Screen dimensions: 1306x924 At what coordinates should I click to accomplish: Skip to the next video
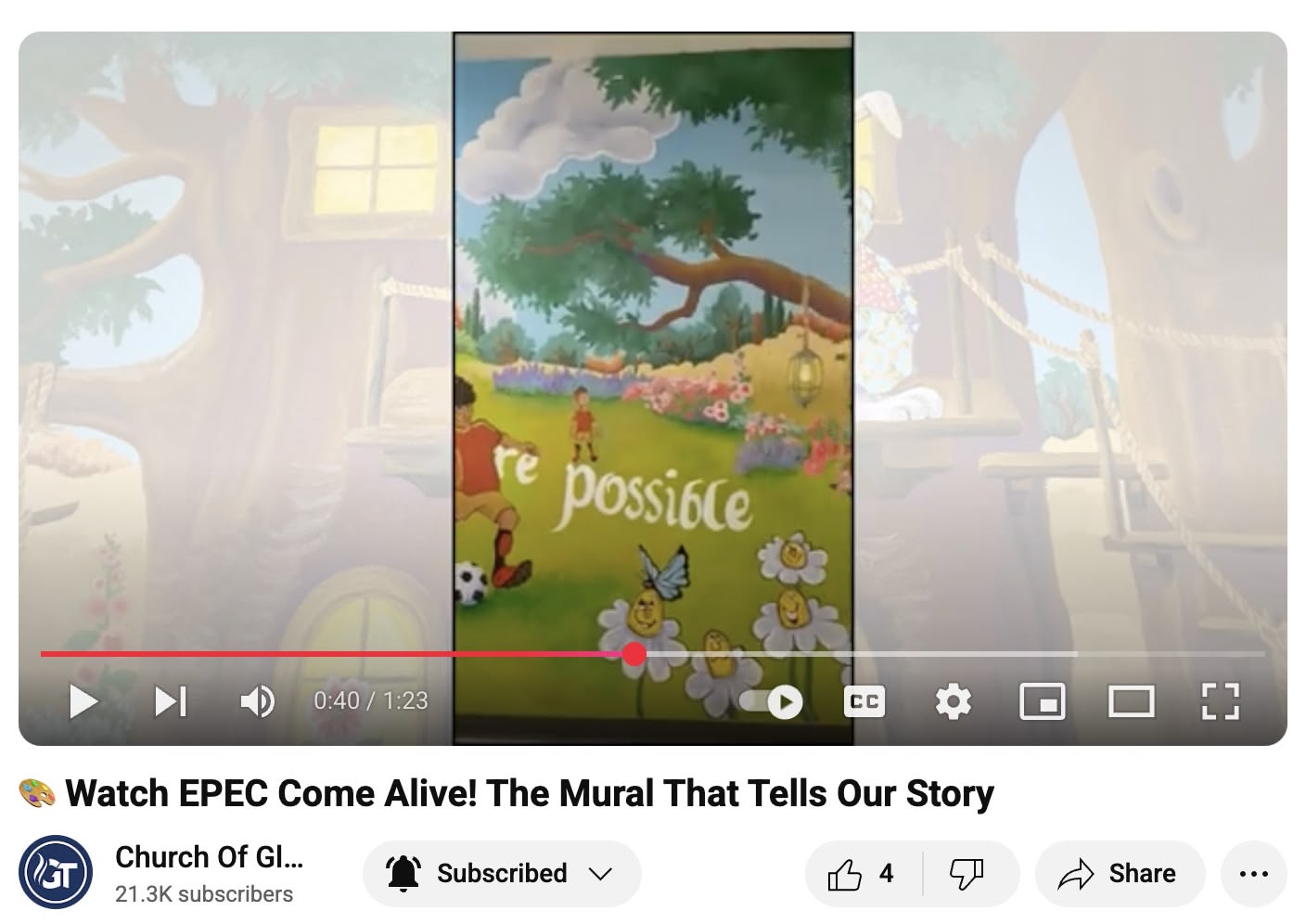(171, 701)
